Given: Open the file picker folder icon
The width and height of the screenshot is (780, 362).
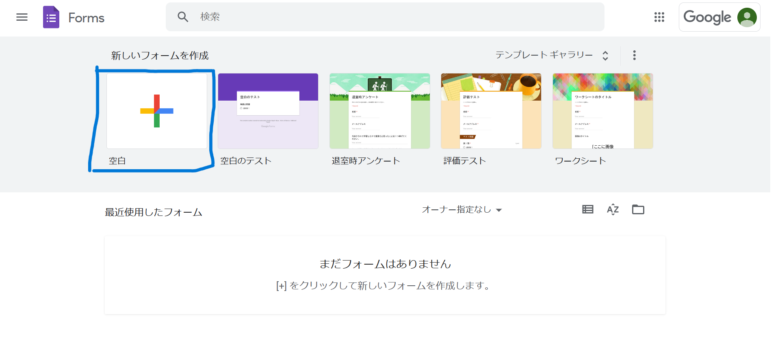Looking at the screenshot, I should pyautogui.click(x=638, y=209).
